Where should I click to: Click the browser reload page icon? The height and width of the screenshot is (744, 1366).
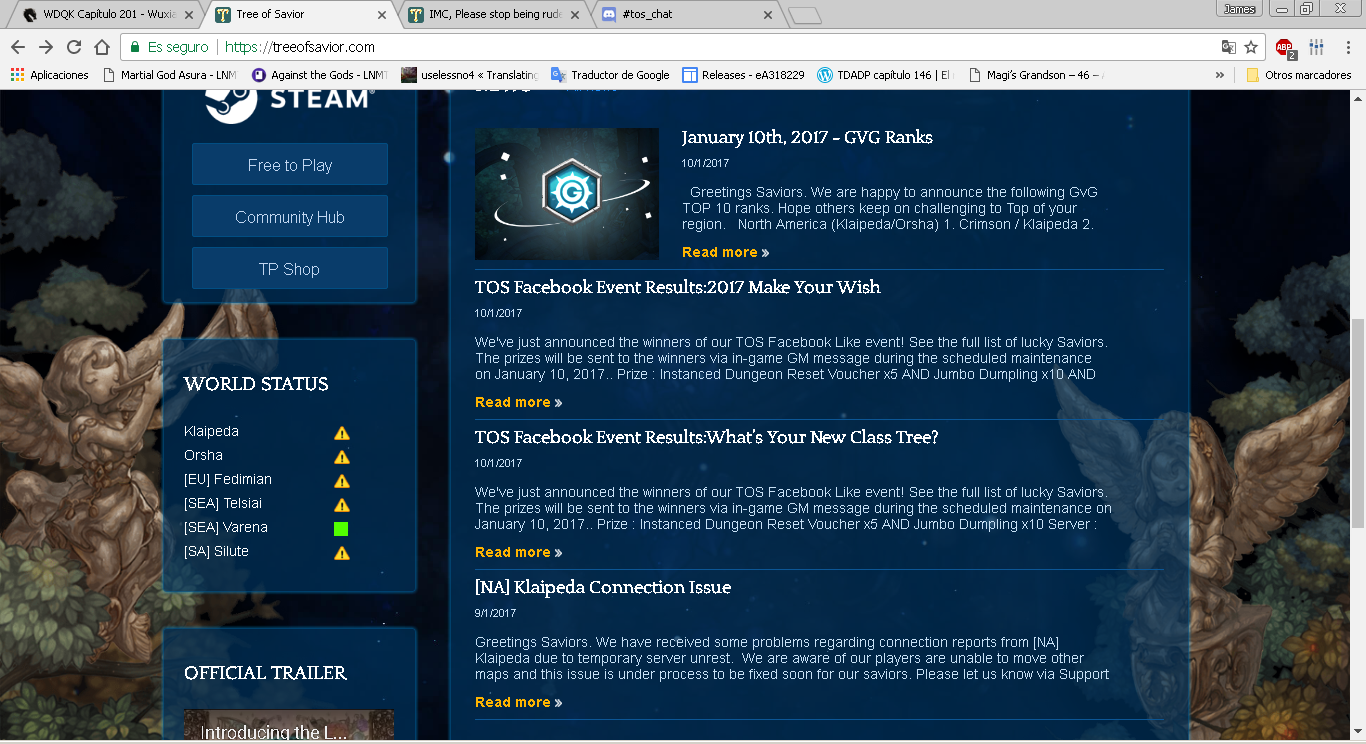[74, 47]
